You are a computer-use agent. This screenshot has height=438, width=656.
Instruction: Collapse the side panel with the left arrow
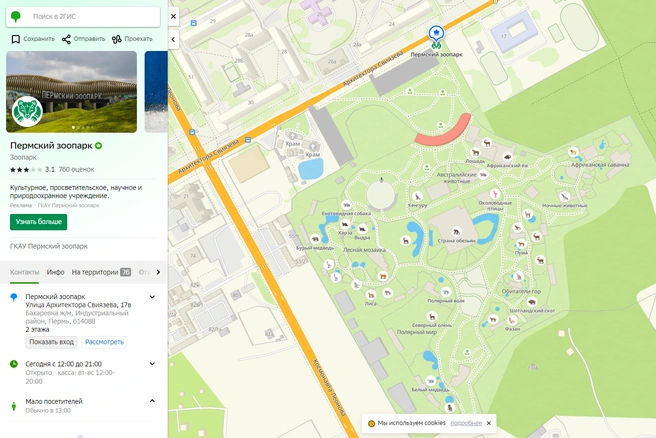click(x=173, y=39)
